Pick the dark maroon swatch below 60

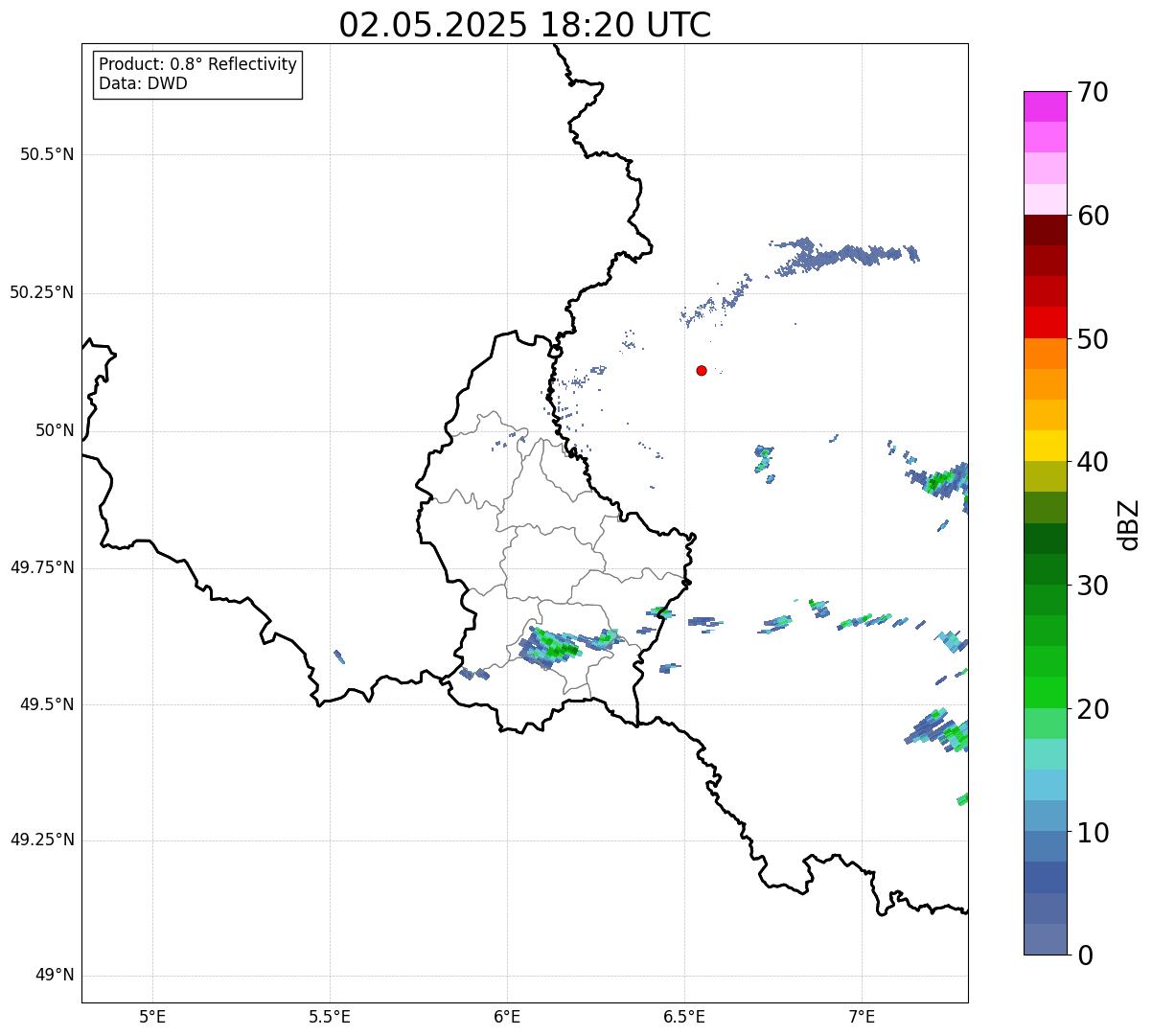pos(1046,230)
